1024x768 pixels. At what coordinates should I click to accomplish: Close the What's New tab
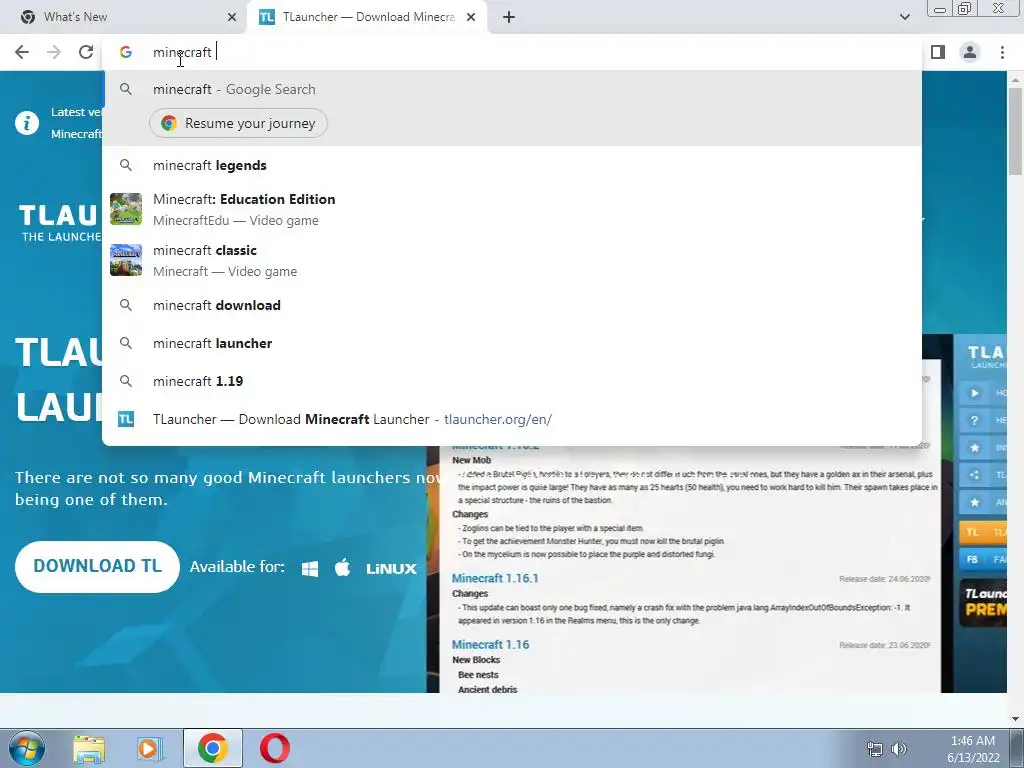coord(232,17)
